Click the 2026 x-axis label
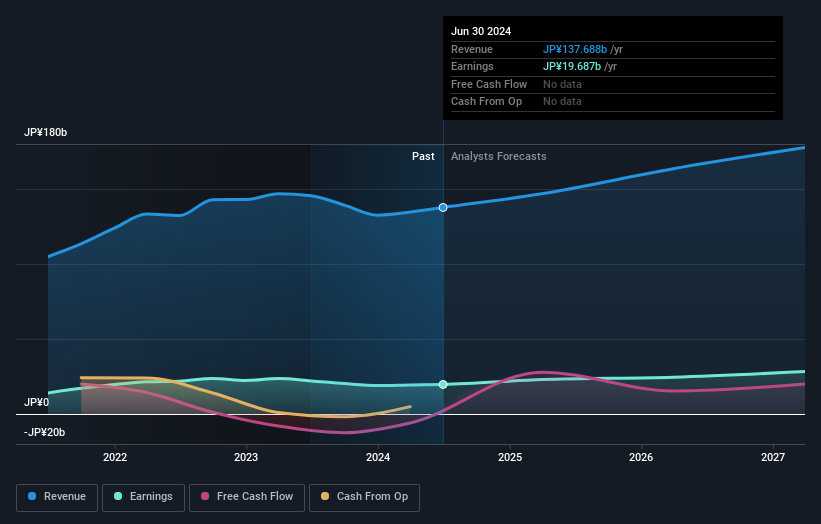The image size is (821, 524). [x=641, y=457]
